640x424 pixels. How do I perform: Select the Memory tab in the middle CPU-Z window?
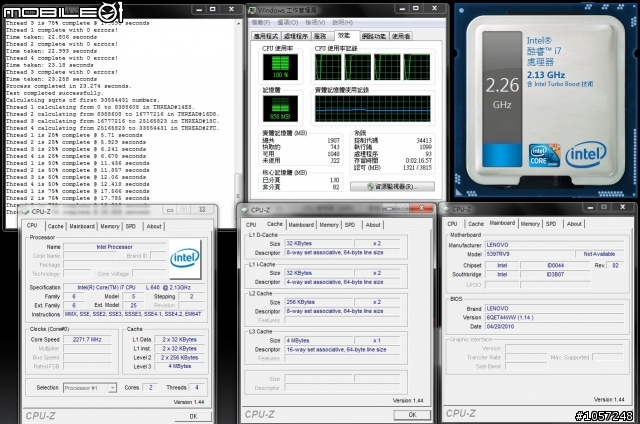tap(329, 225)
